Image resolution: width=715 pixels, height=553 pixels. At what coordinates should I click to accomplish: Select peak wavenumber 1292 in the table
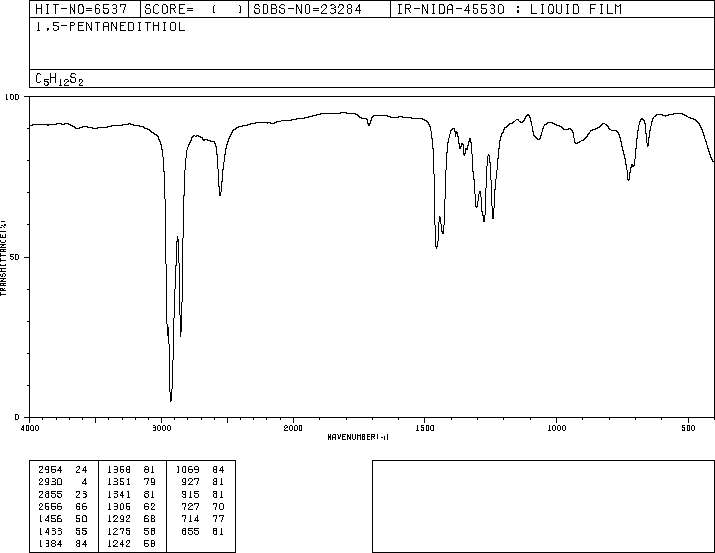point(119,519)
